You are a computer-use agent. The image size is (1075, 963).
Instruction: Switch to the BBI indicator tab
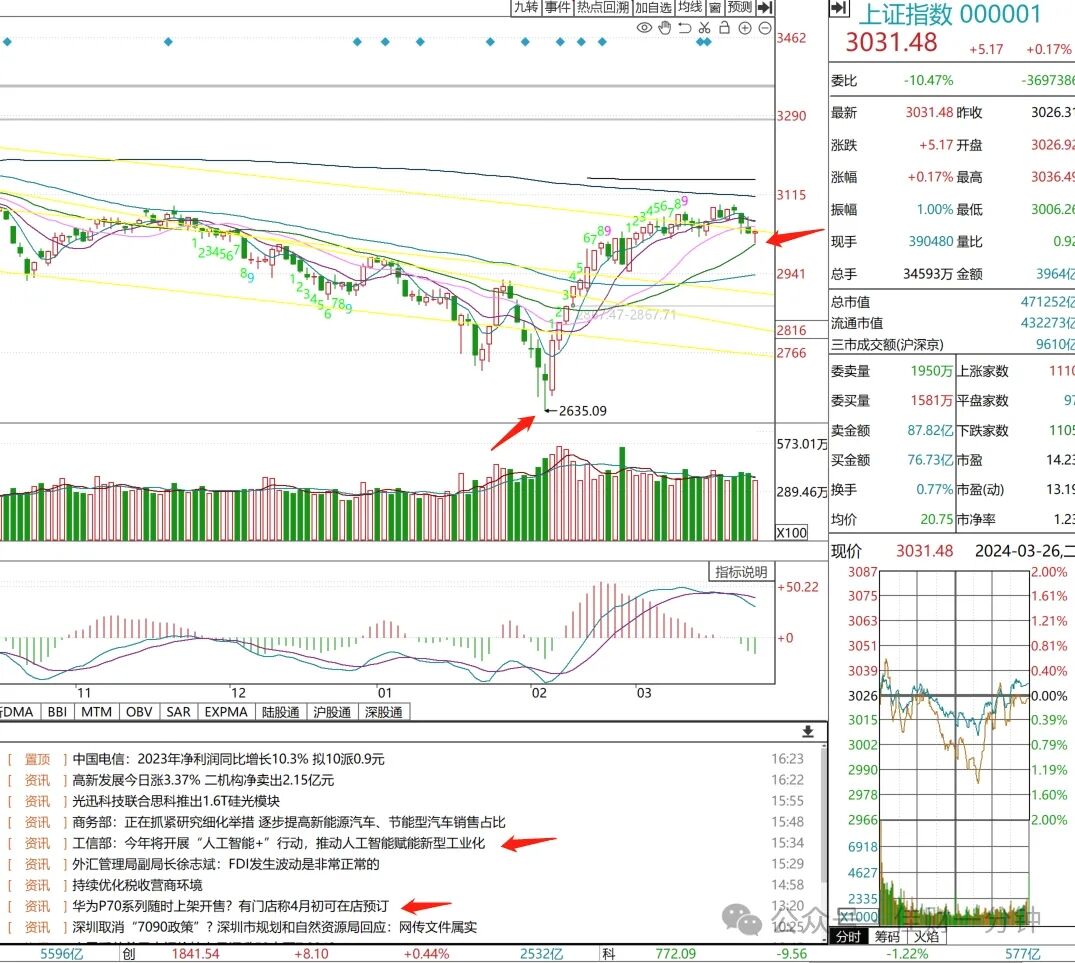pyautogui.click(x=58, y=712)
